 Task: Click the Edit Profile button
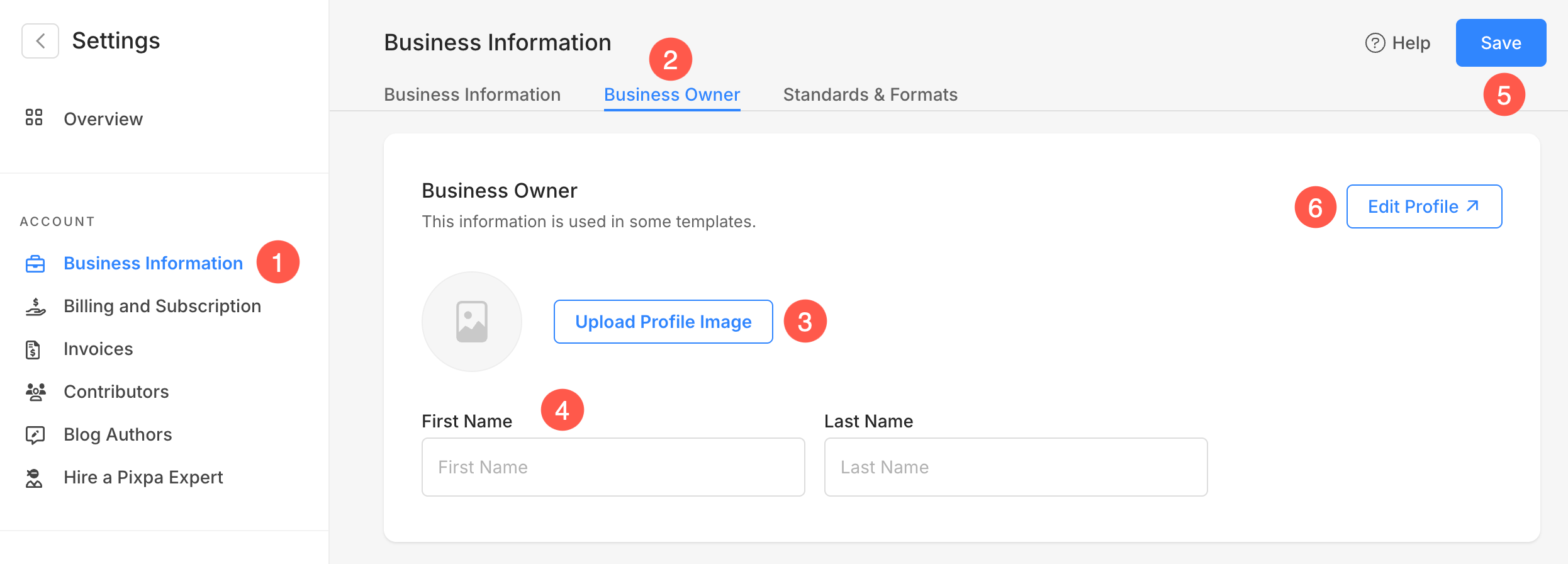click(x=1423, y=206)
